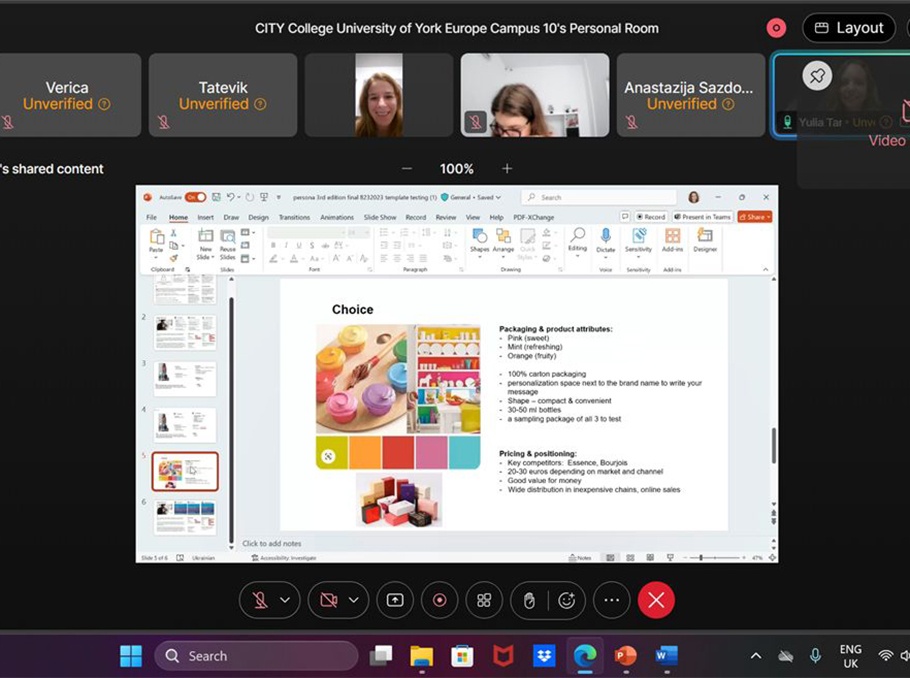The width and height of the screenshot is (910, 678).
Task: Start Dictate with the microphone icon
Action: [x=605, y=235]
